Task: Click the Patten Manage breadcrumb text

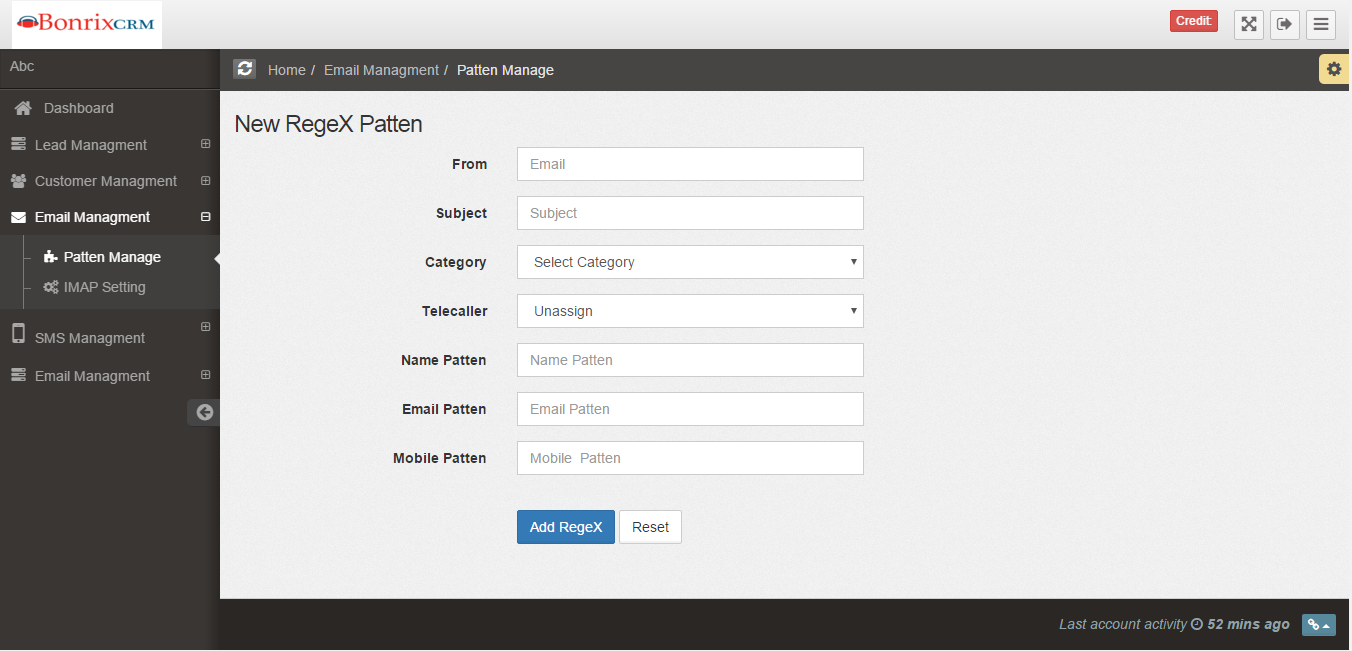Action: (505, 70)
